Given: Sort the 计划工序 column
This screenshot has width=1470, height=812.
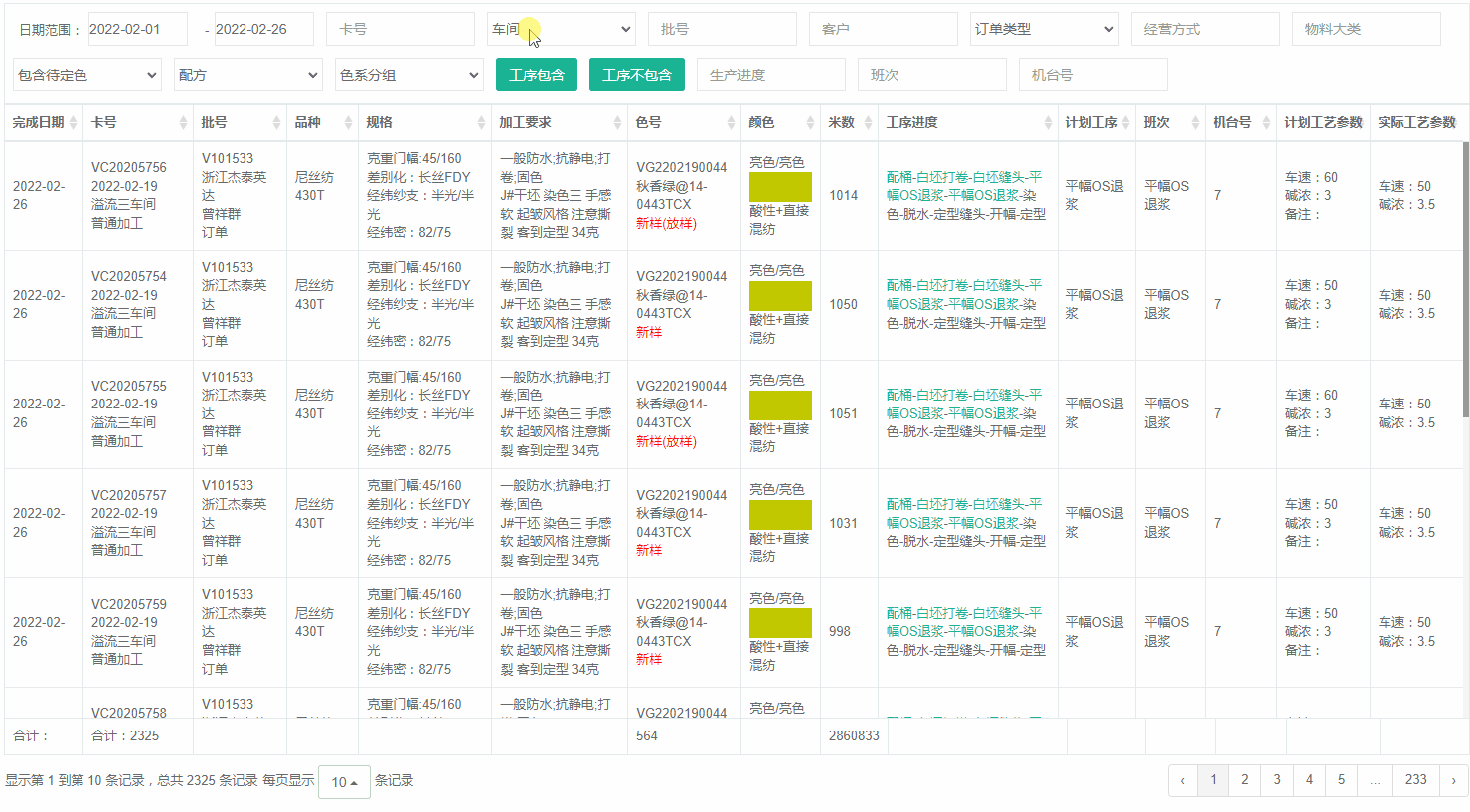Looking at the screenshot, I should [x=1128, y=122].
